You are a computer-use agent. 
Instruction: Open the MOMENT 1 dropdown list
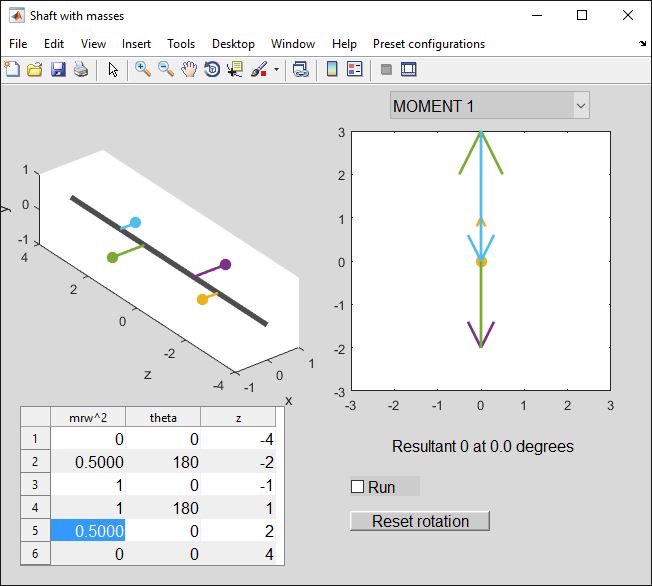tap(489, 105)
